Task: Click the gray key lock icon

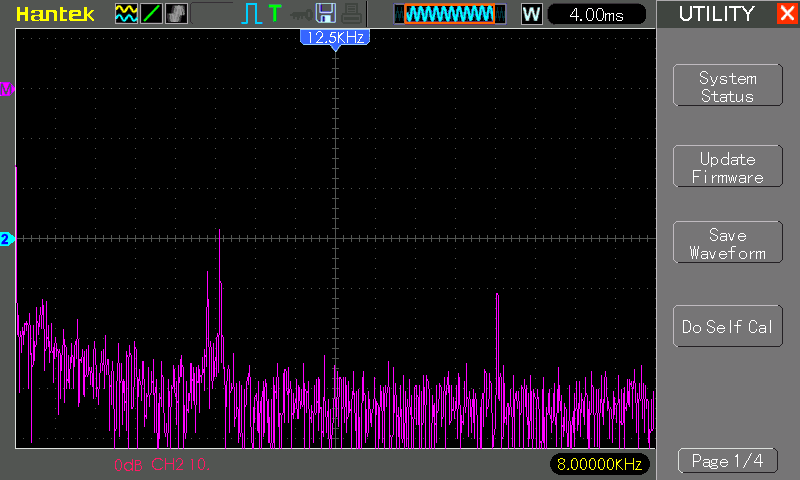Action: [x=301, y=15]
